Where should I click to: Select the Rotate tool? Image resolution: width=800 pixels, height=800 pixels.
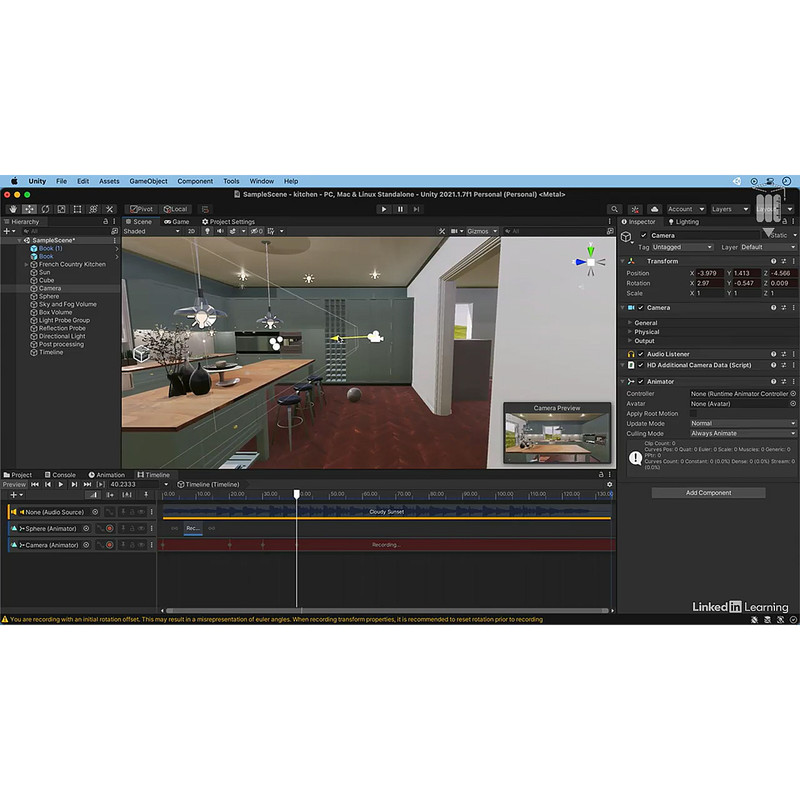45,209
